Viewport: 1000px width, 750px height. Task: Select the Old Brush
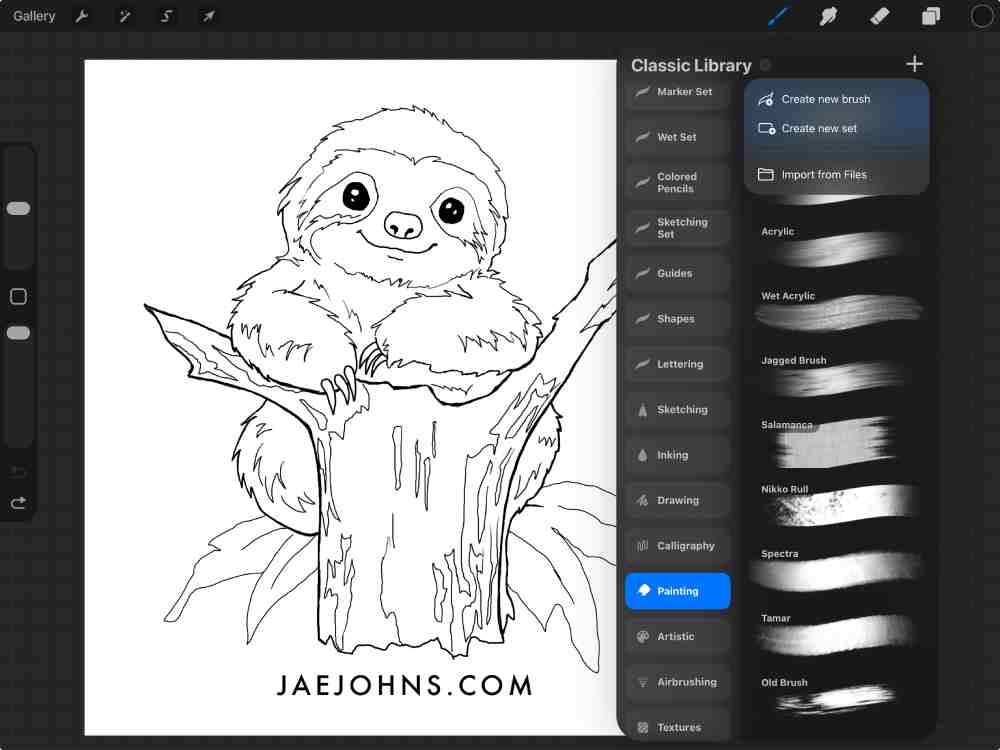click(838, 699)
